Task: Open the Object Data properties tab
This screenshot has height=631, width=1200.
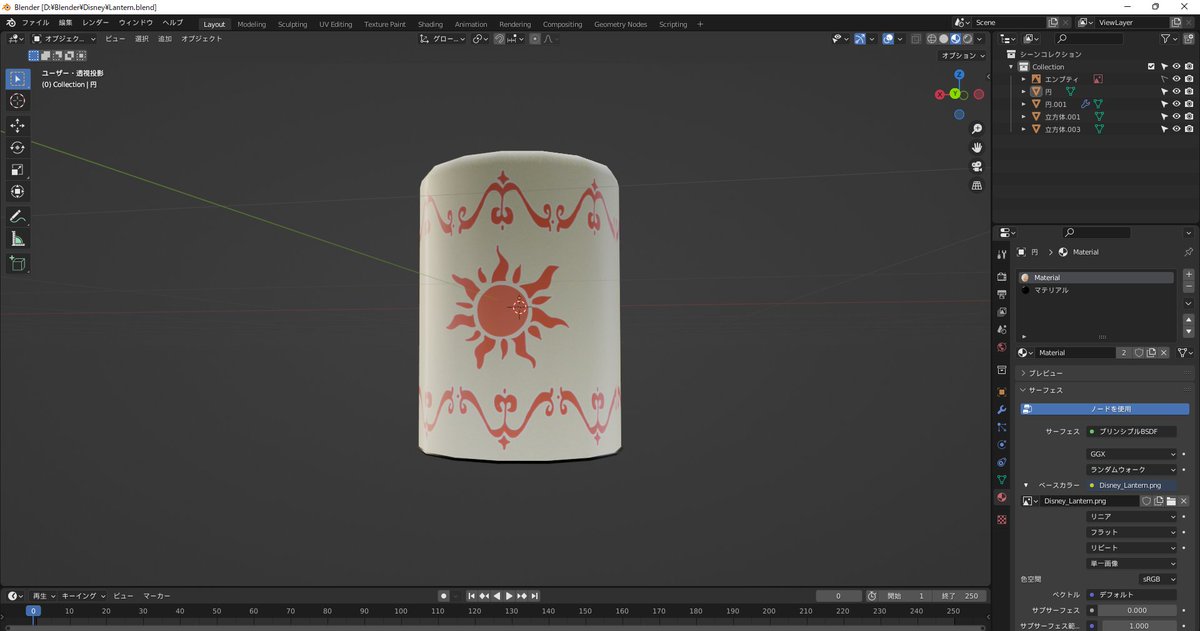Action: (x=1001, y=480)
